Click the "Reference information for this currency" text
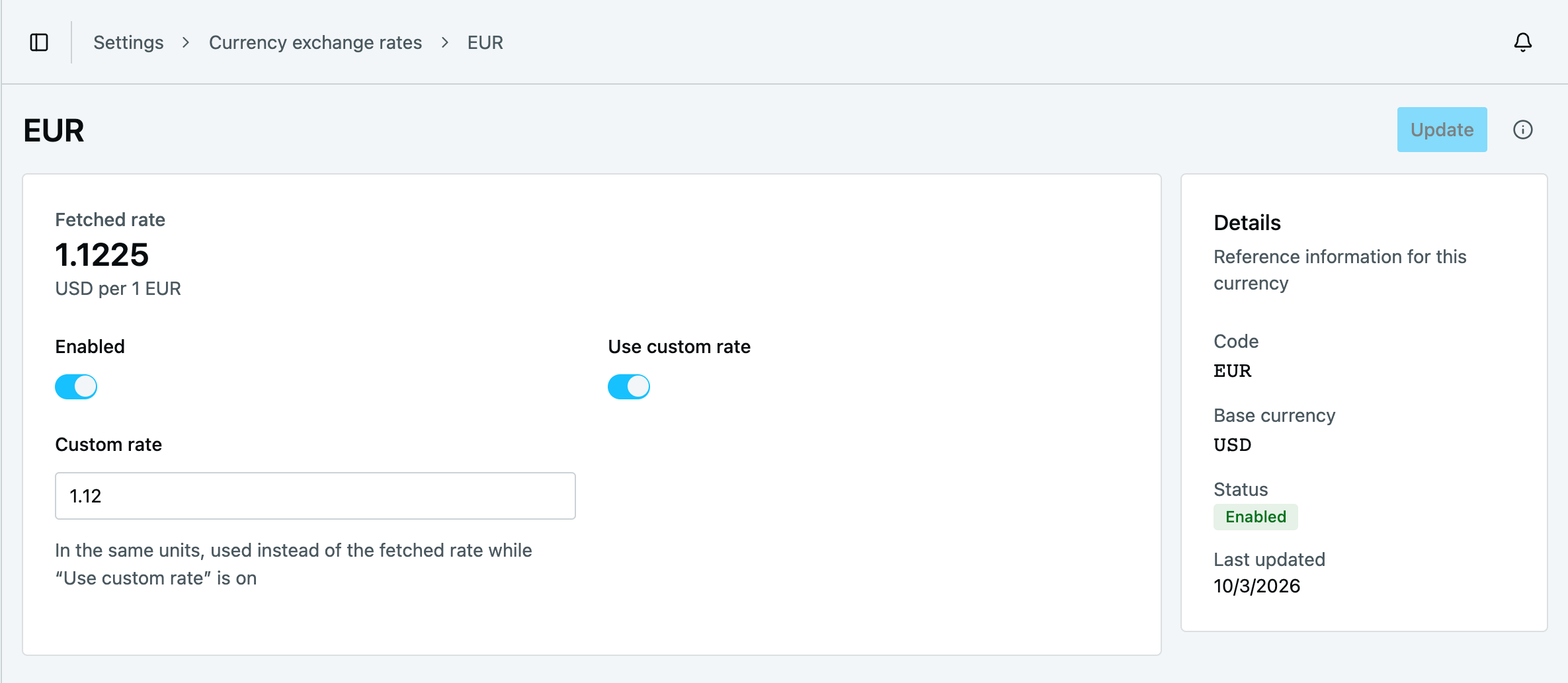The height and width of the screenshot is (683, 1568). click(x=1340, y=270)
